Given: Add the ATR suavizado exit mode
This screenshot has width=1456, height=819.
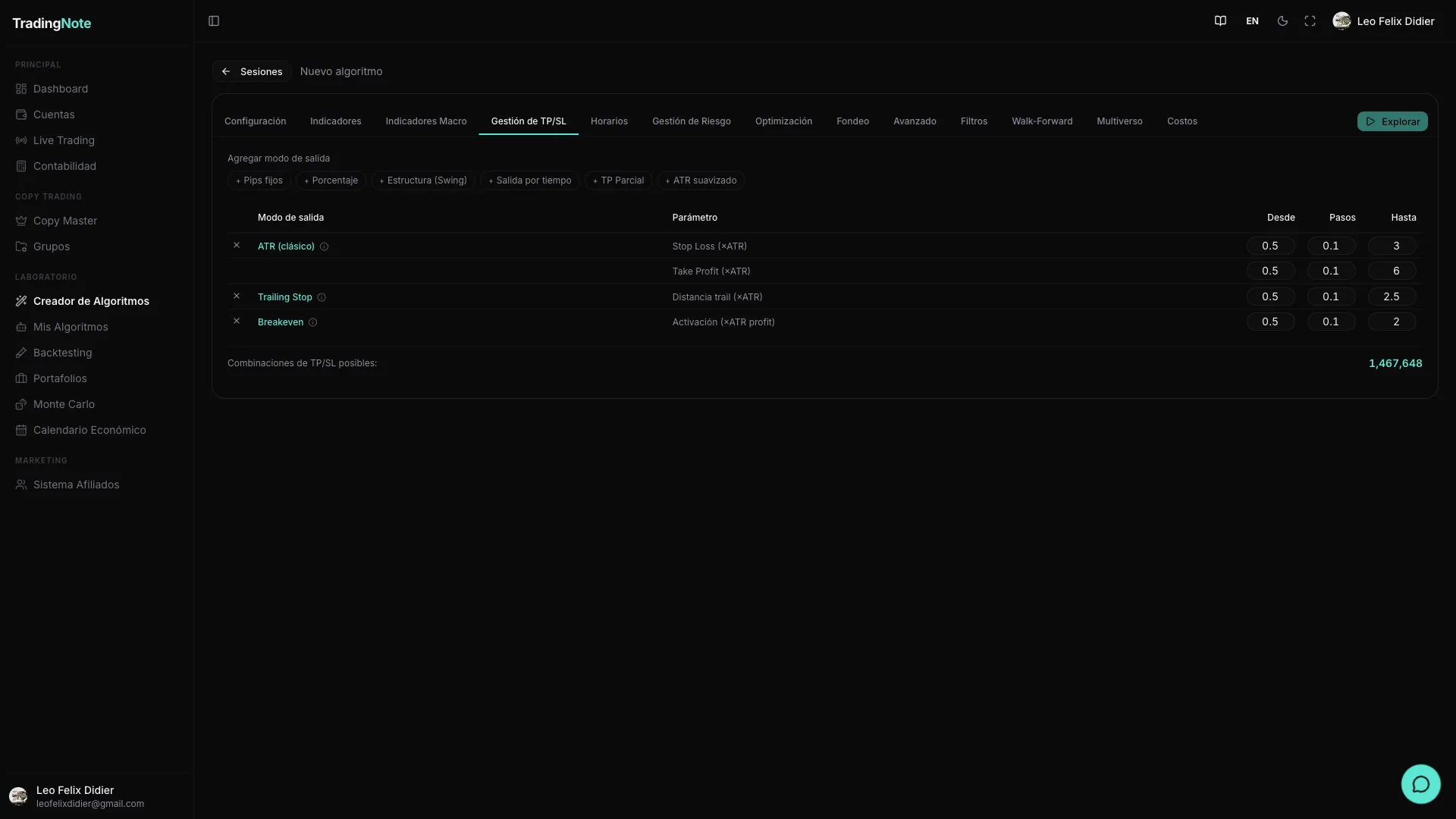Looking at the screenshot, I should [701, 180].
